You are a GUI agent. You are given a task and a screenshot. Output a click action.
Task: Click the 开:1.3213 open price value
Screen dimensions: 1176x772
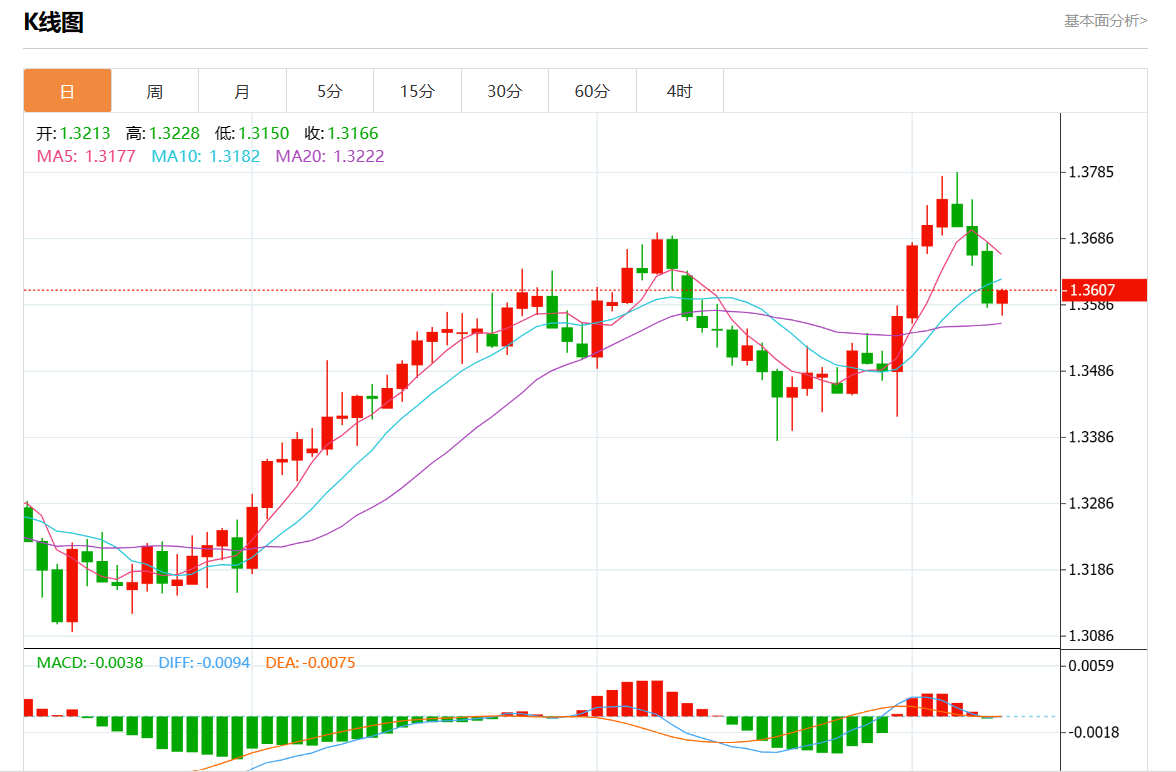tap(74, 134)
